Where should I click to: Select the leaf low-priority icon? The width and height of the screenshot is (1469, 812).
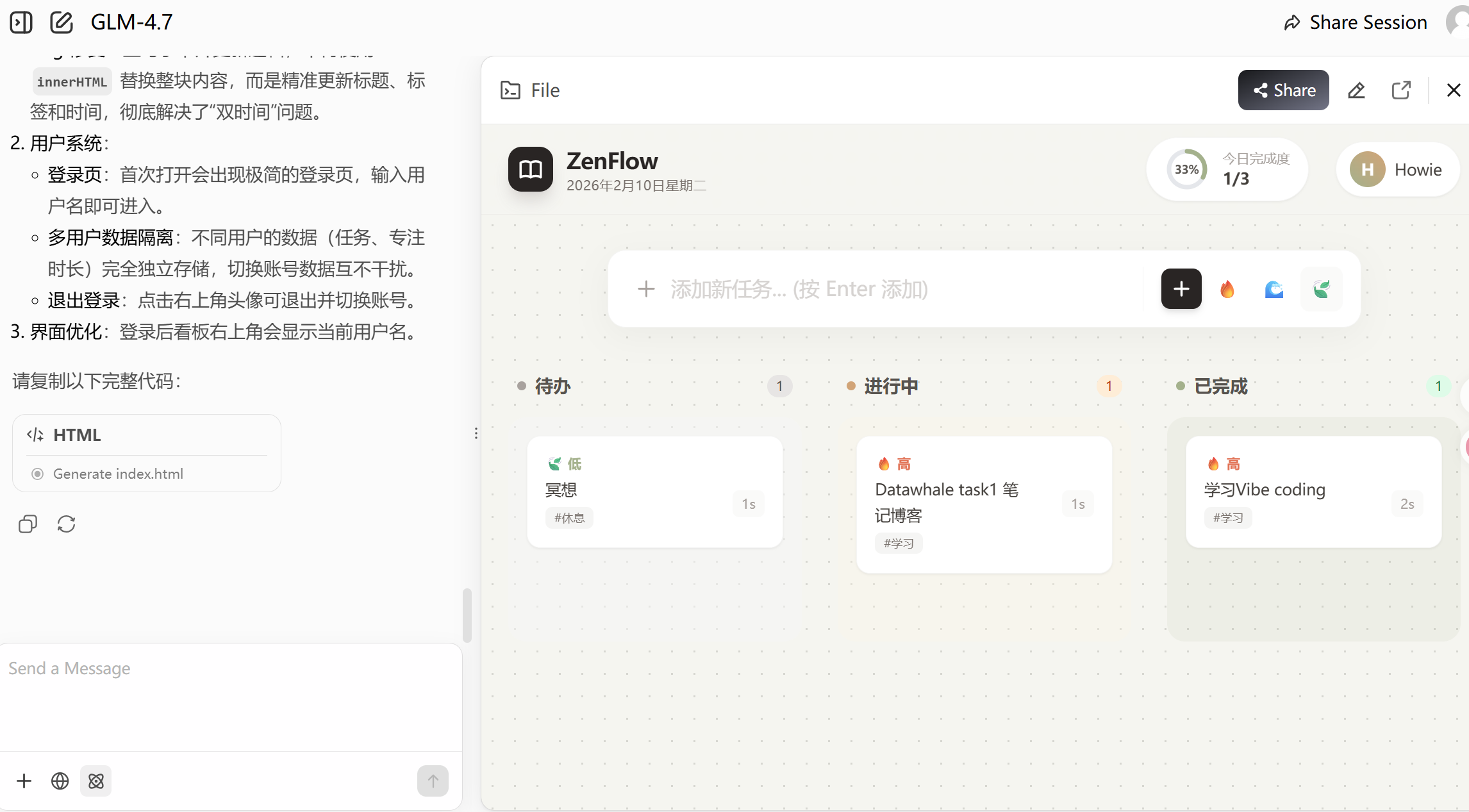click(x=1321, y=289)
